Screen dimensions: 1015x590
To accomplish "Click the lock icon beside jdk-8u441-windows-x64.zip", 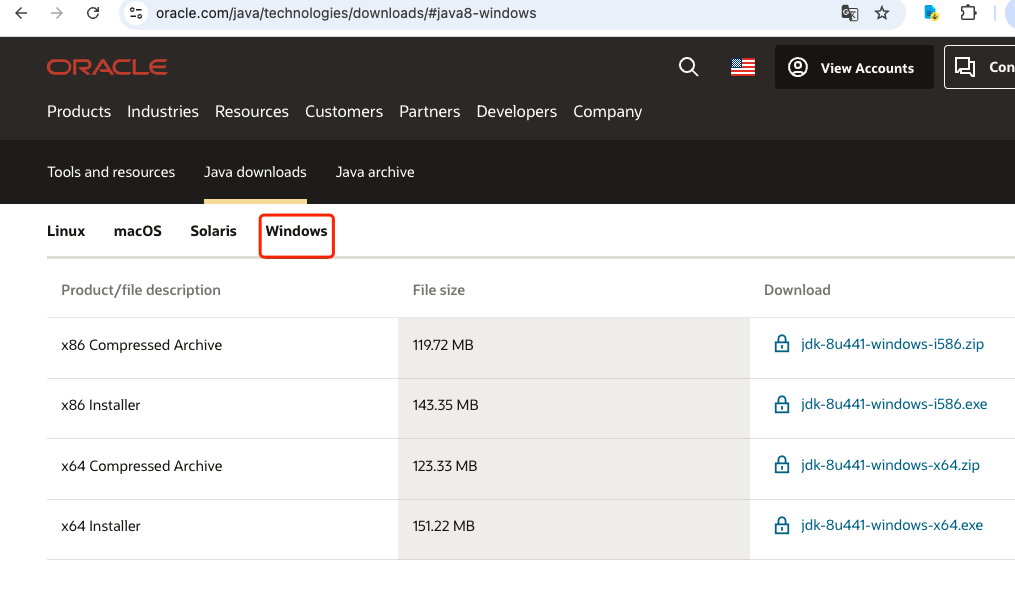I will (x=782, y=465).
